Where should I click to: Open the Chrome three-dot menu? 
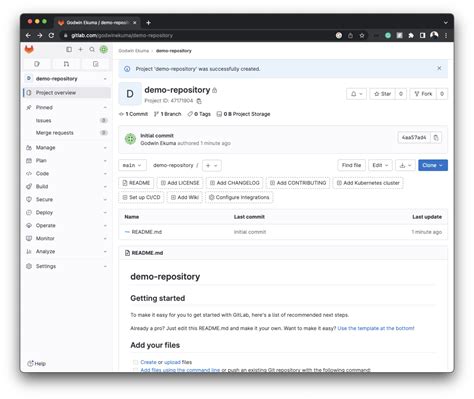tap(446, 35)
